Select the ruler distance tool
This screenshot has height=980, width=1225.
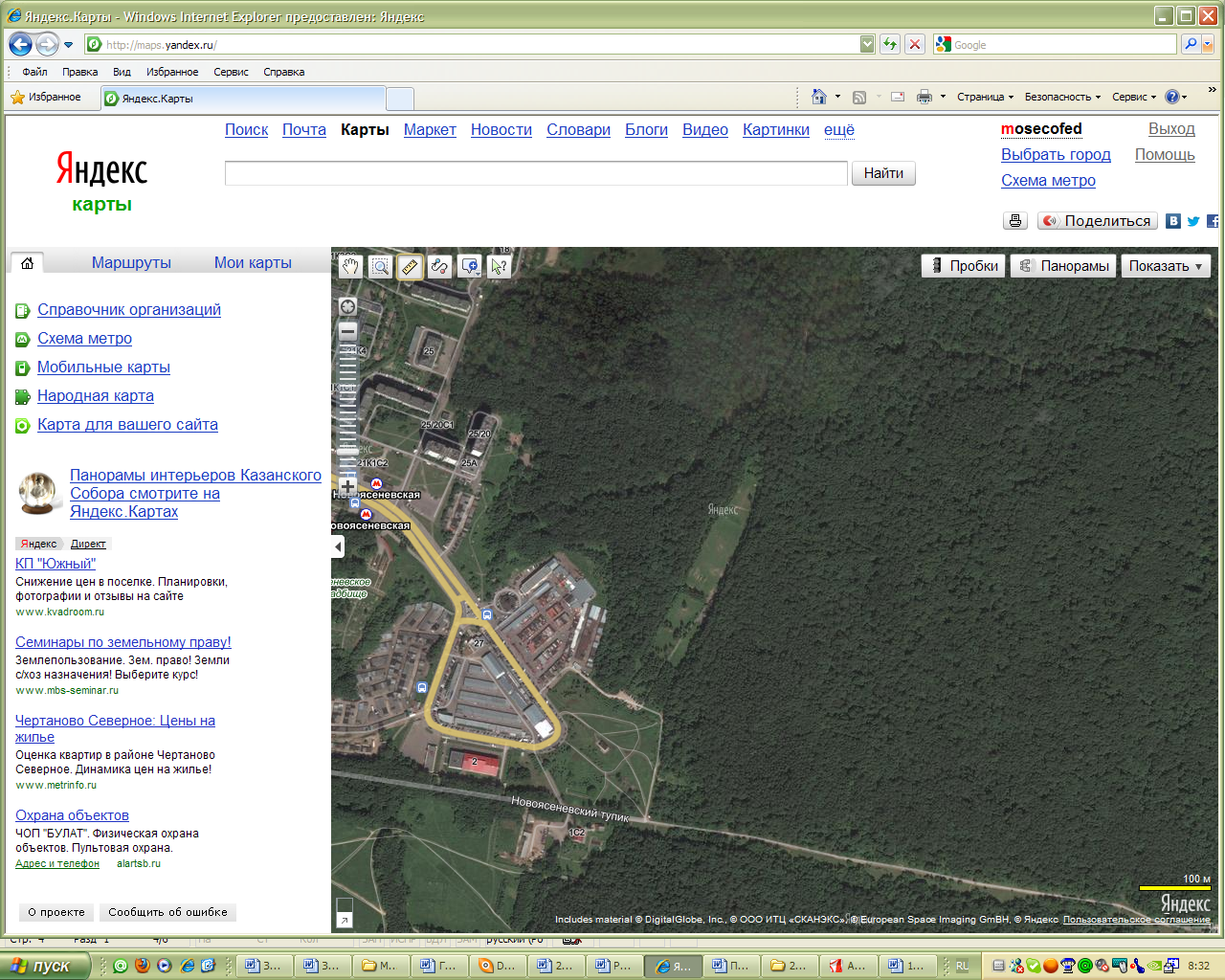410,267
